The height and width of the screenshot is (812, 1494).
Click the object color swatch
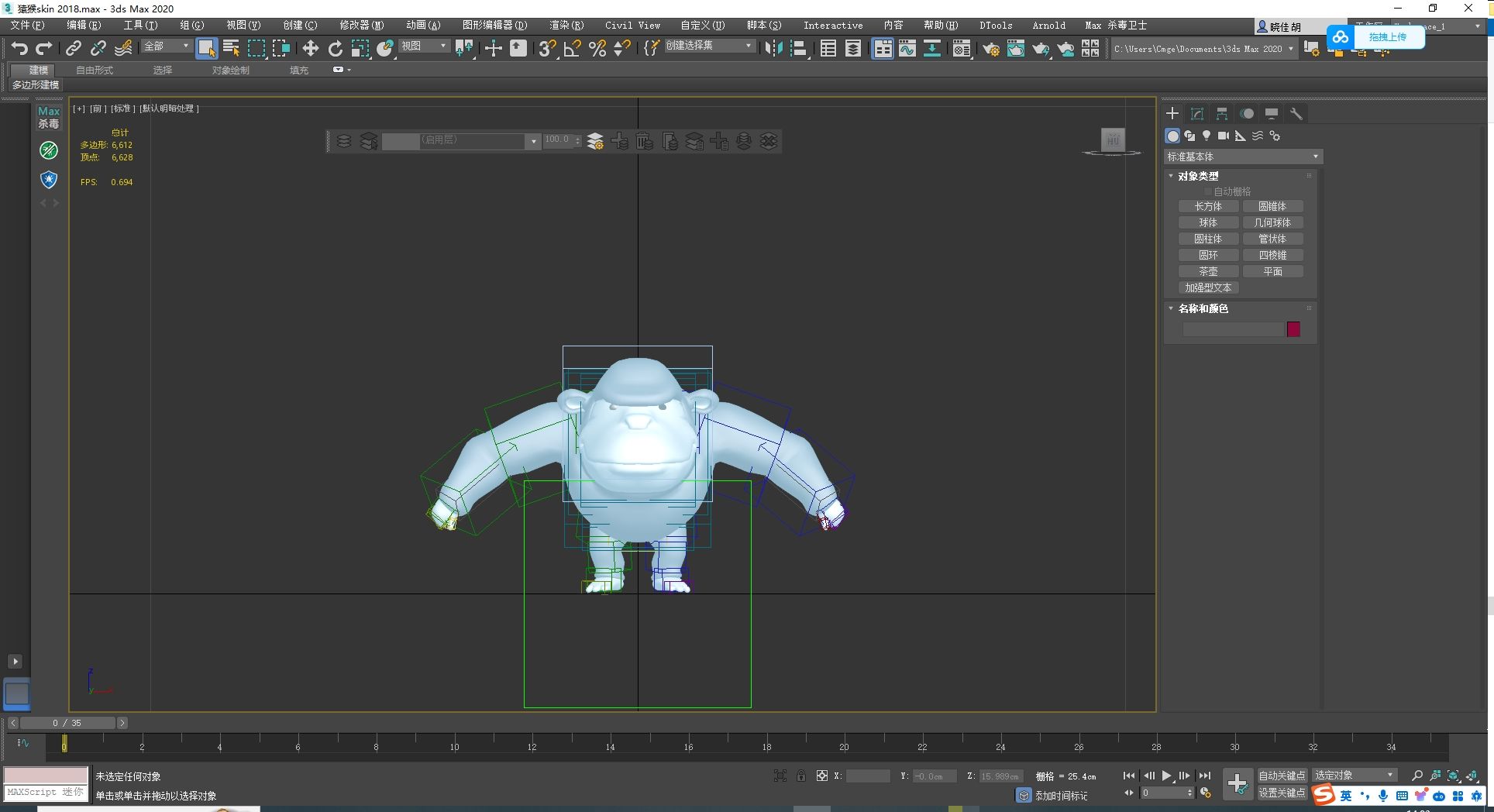1293,329
